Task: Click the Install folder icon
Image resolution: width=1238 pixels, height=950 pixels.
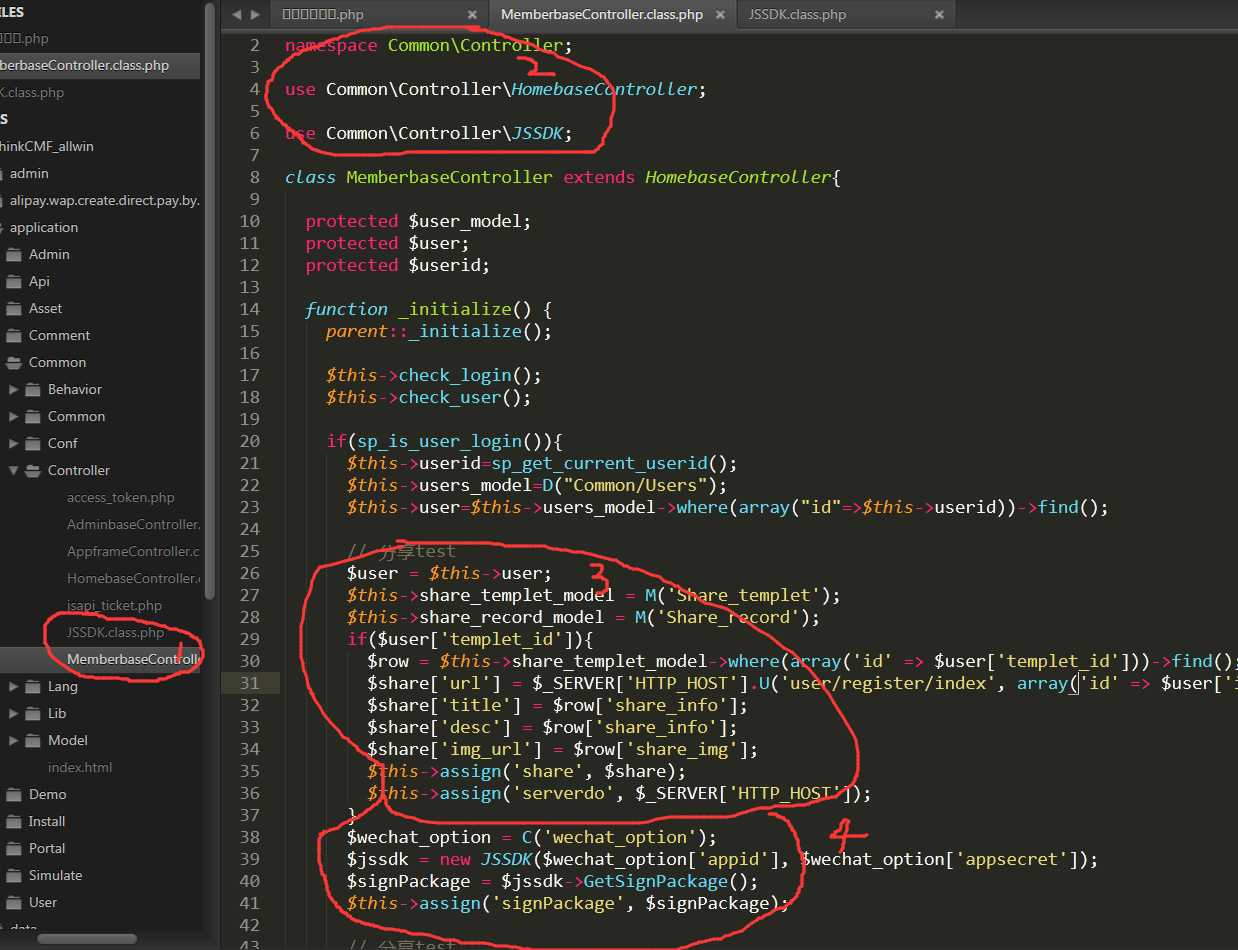Action: point(13,822)
